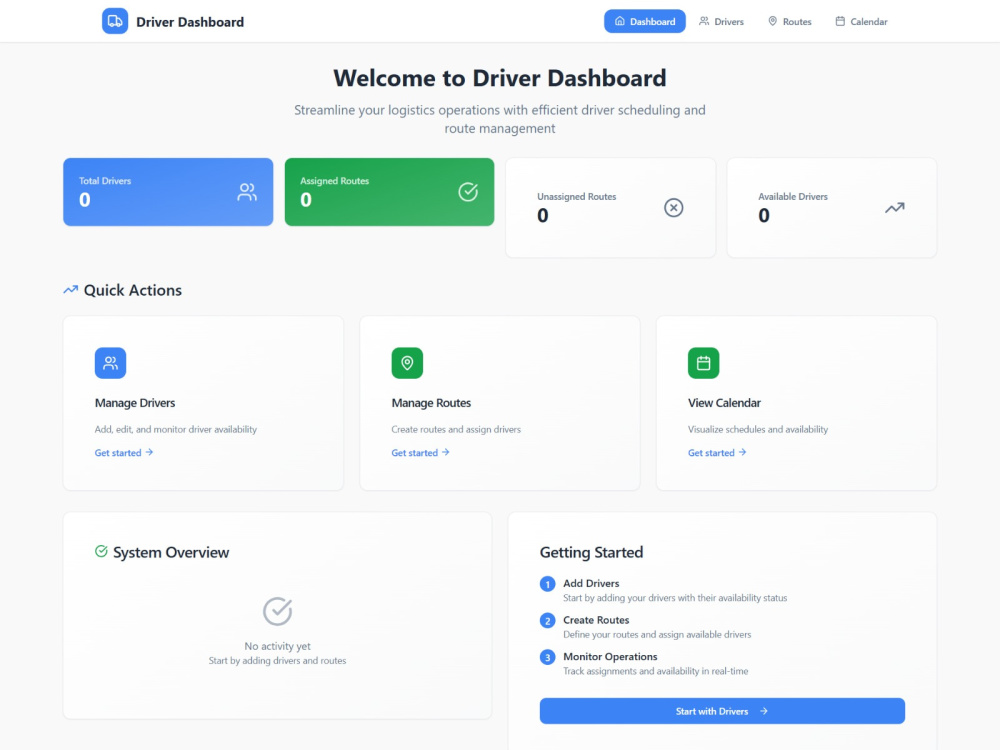Click 'Start by adding drivers and routes' text
The image size is (1000, 750).
coord(277,661)
